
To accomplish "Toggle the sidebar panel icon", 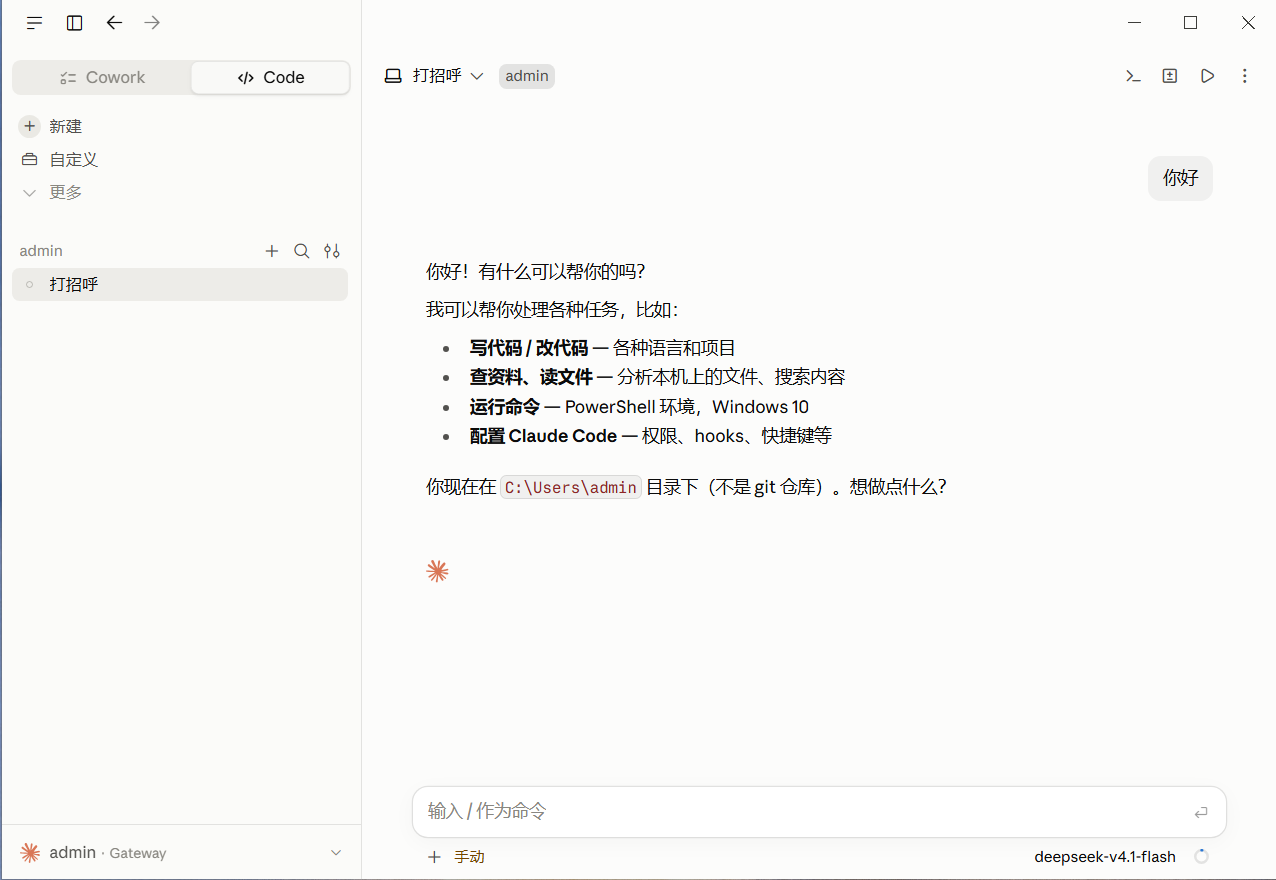I will pyautogui.click(x=75, y=23).
